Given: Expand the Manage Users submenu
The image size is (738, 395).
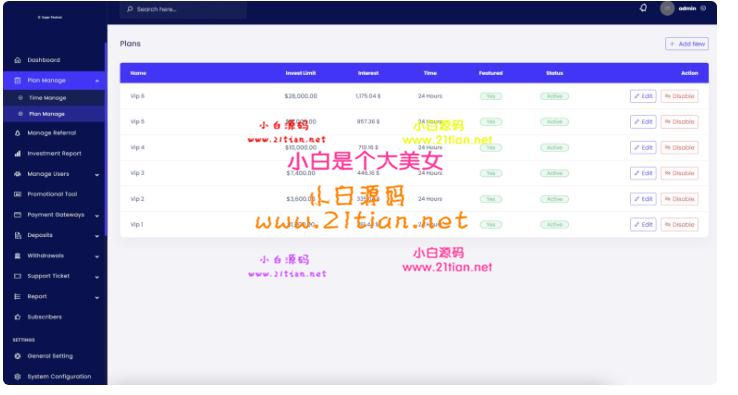Looking at the screenshot, I should click(x=97, y=175).
